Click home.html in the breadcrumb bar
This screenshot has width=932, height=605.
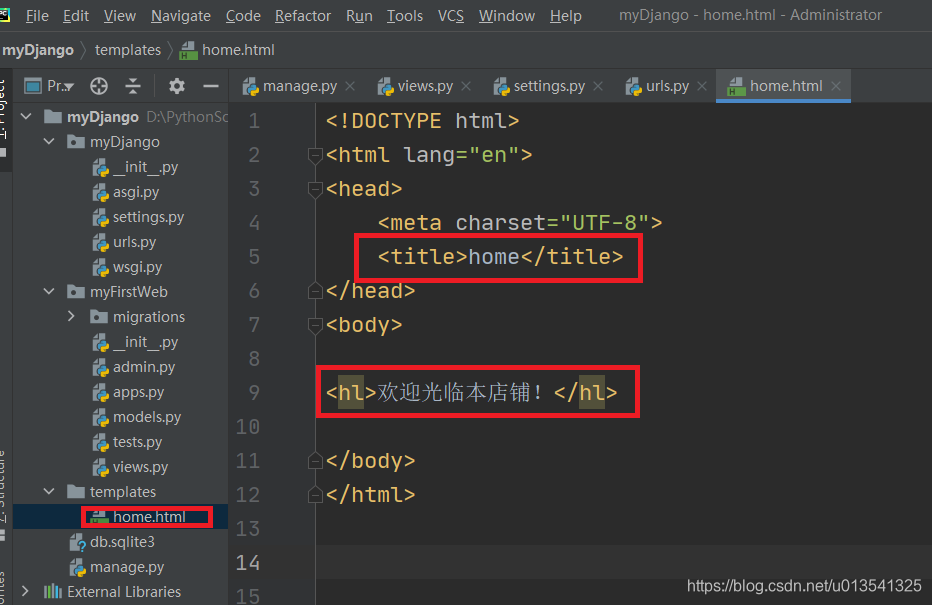click(x=227, y=50)
